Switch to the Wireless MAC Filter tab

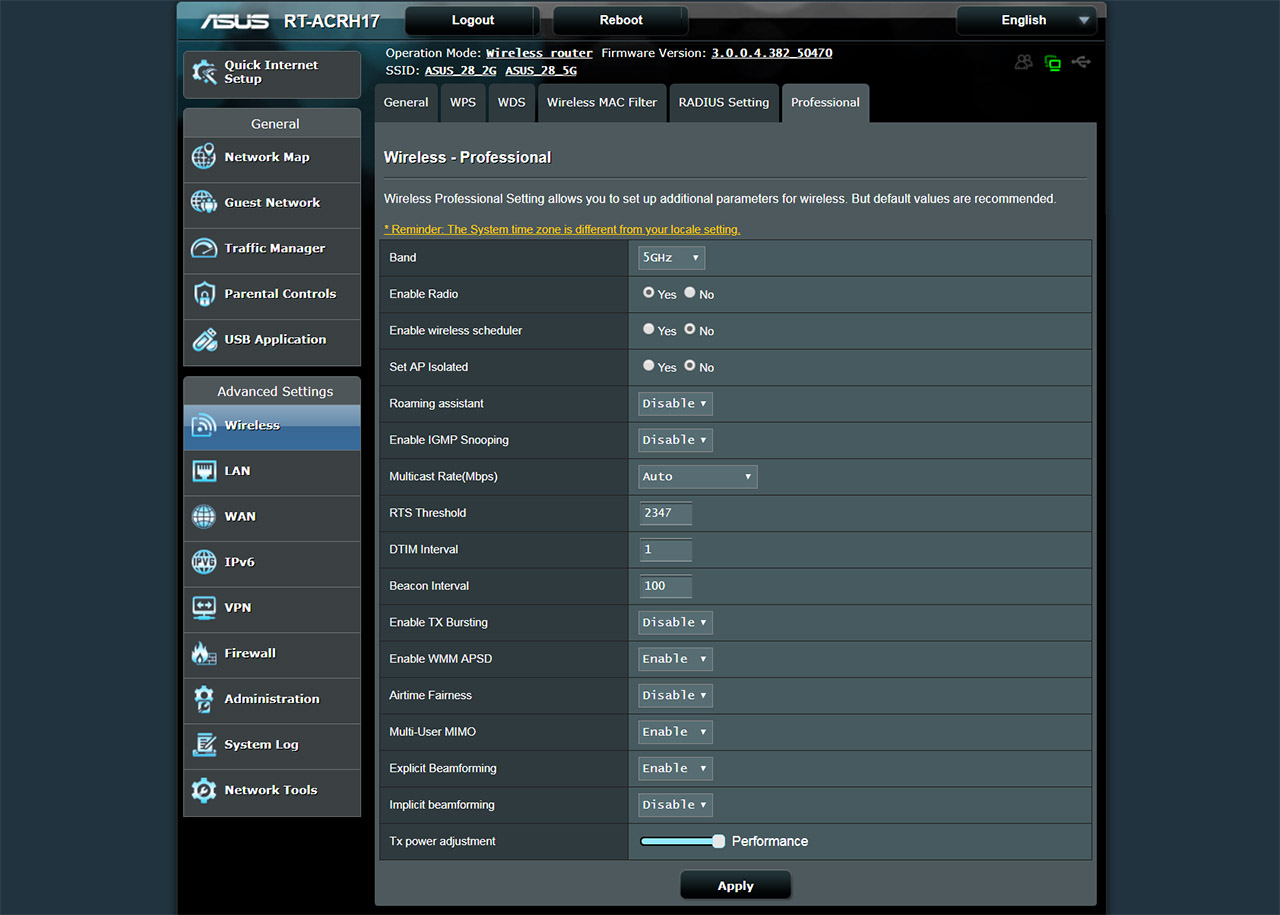click(602, 103)
